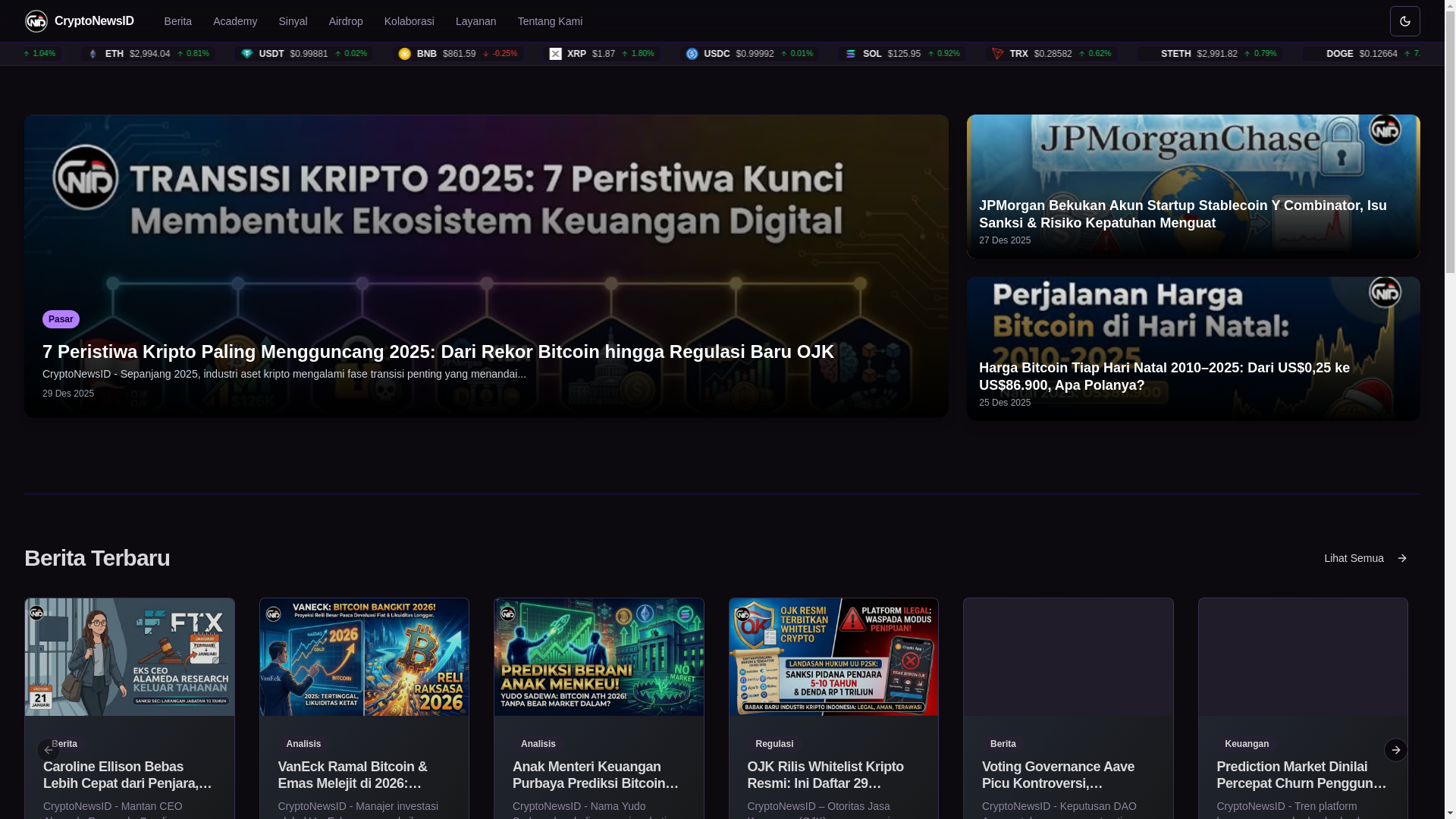Open the Academy menu item
Image resolution: width=1456 pixels, height=819 pixels.
(235, 21)
